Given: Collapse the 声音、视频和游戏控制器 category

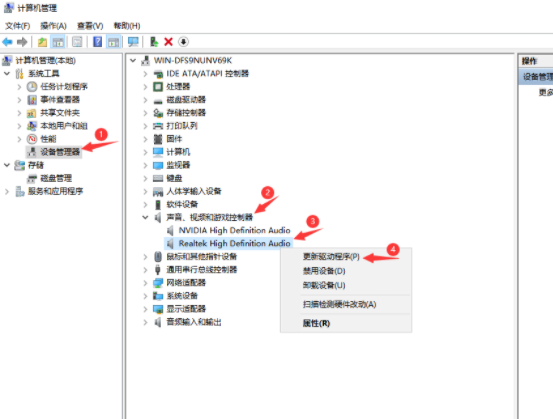Looking at the screenshot, I should coord(145,217).
